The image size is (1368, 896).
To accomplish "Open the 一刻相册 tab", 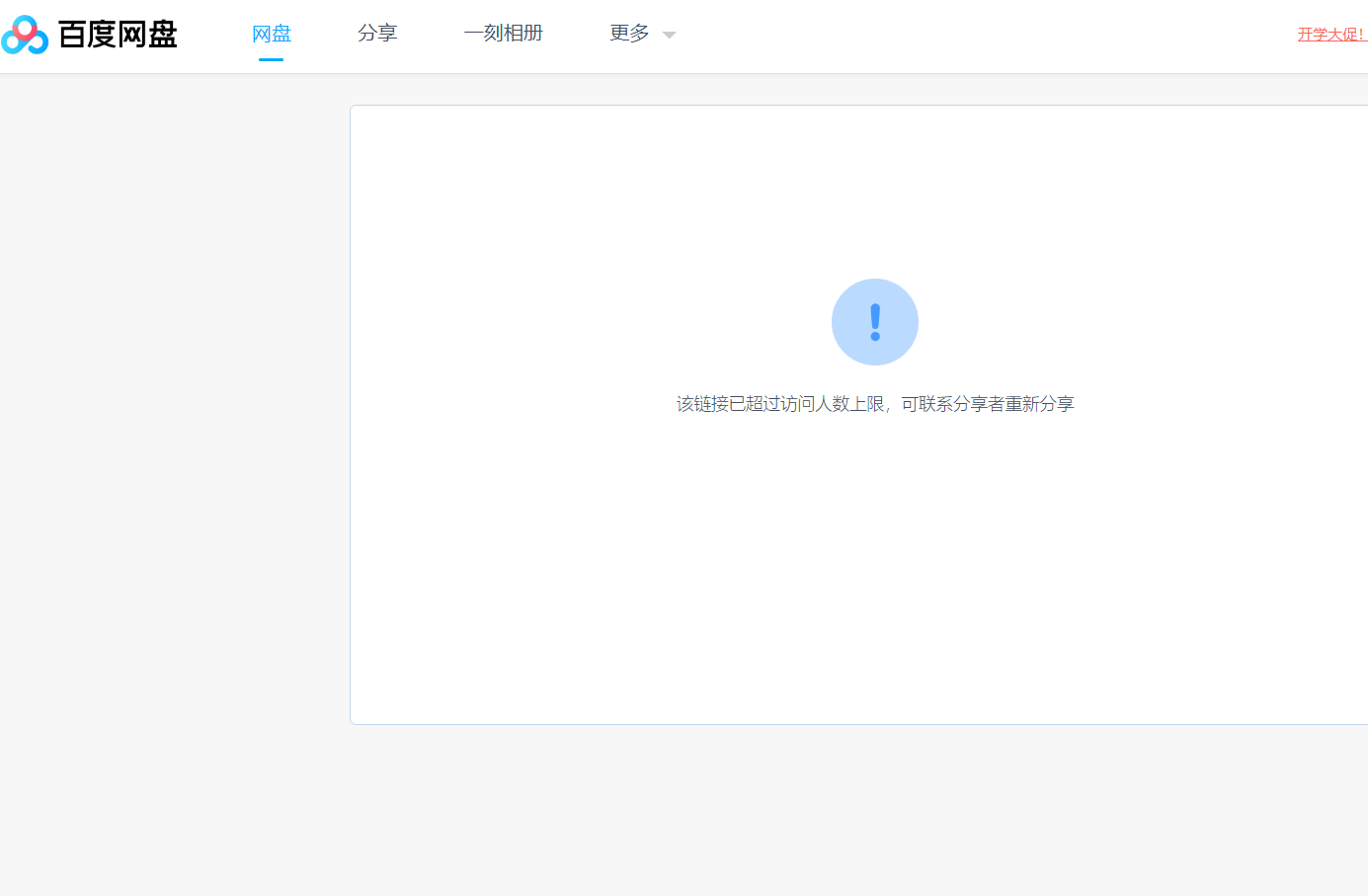I will 504,33.
